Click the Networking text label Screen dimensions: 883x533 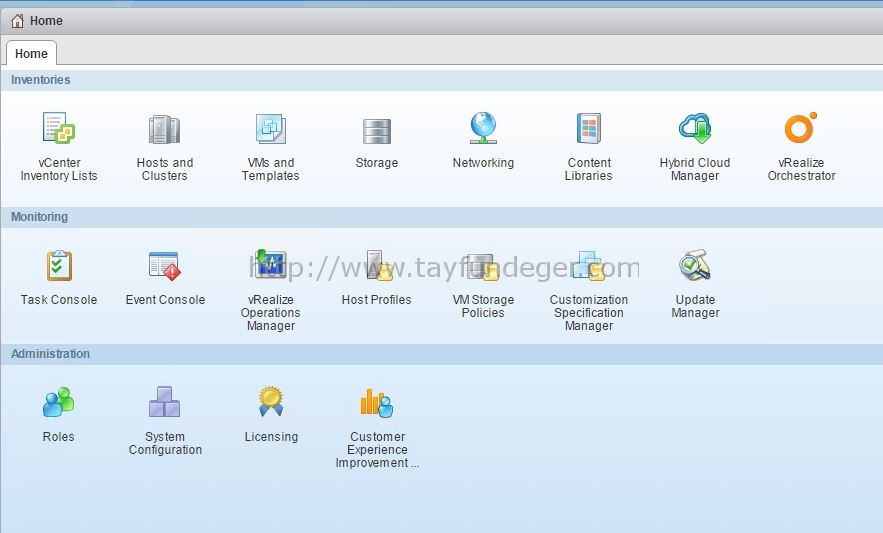tap(483, 163)
